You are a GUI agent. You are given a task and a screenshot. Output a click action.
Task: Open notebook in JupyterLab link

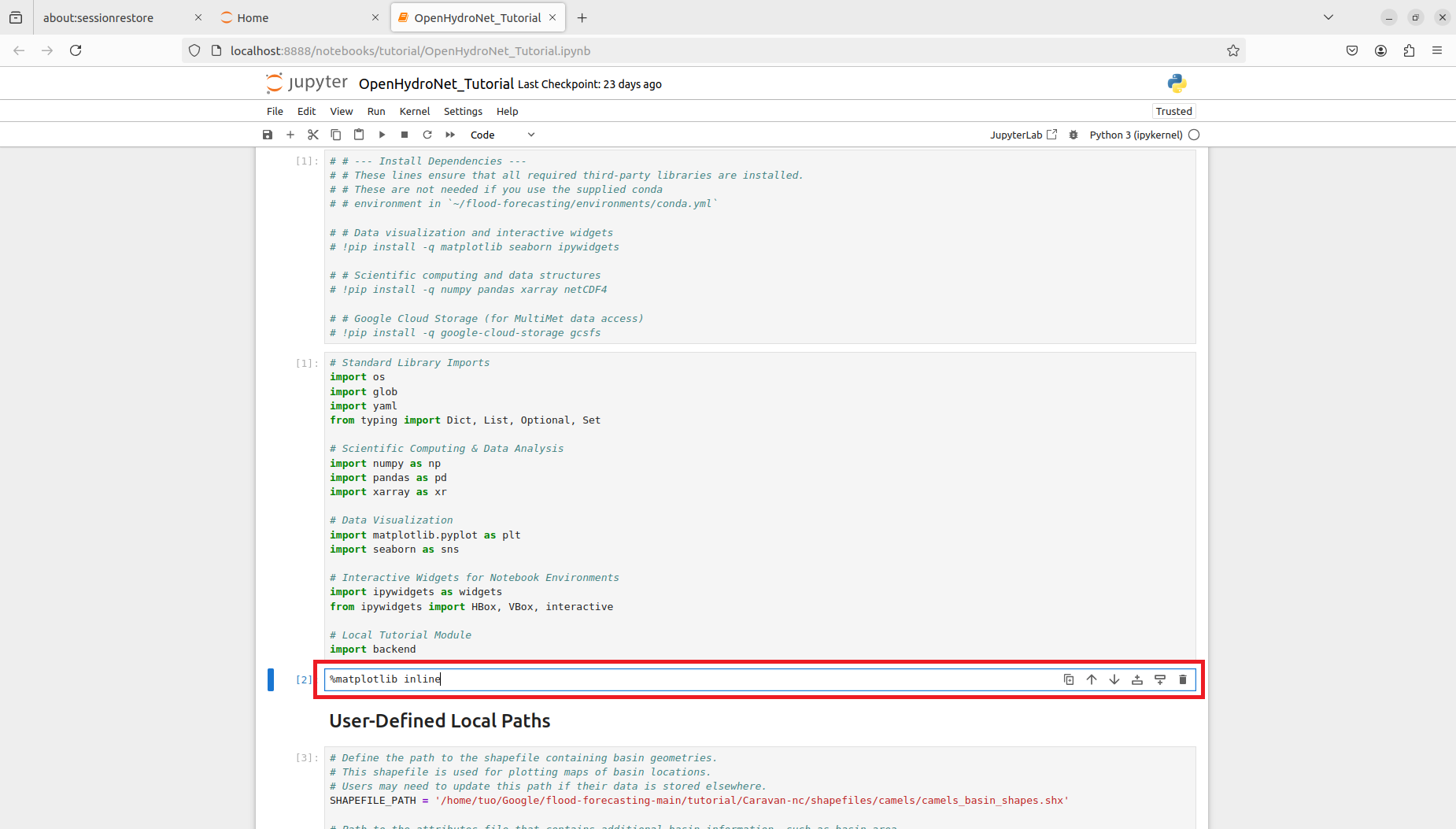(1023, 135)
